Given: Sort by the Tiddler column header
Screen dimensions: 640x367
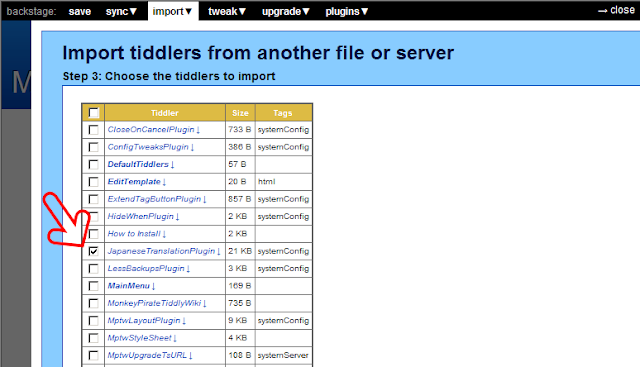Looking at the screenshot, I should click(x=165, y=113).
